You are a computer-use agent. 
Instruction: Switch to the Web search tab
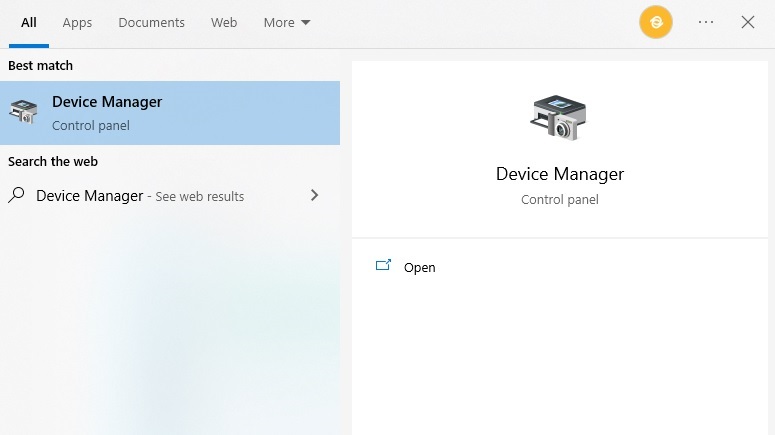click(224, 23)
